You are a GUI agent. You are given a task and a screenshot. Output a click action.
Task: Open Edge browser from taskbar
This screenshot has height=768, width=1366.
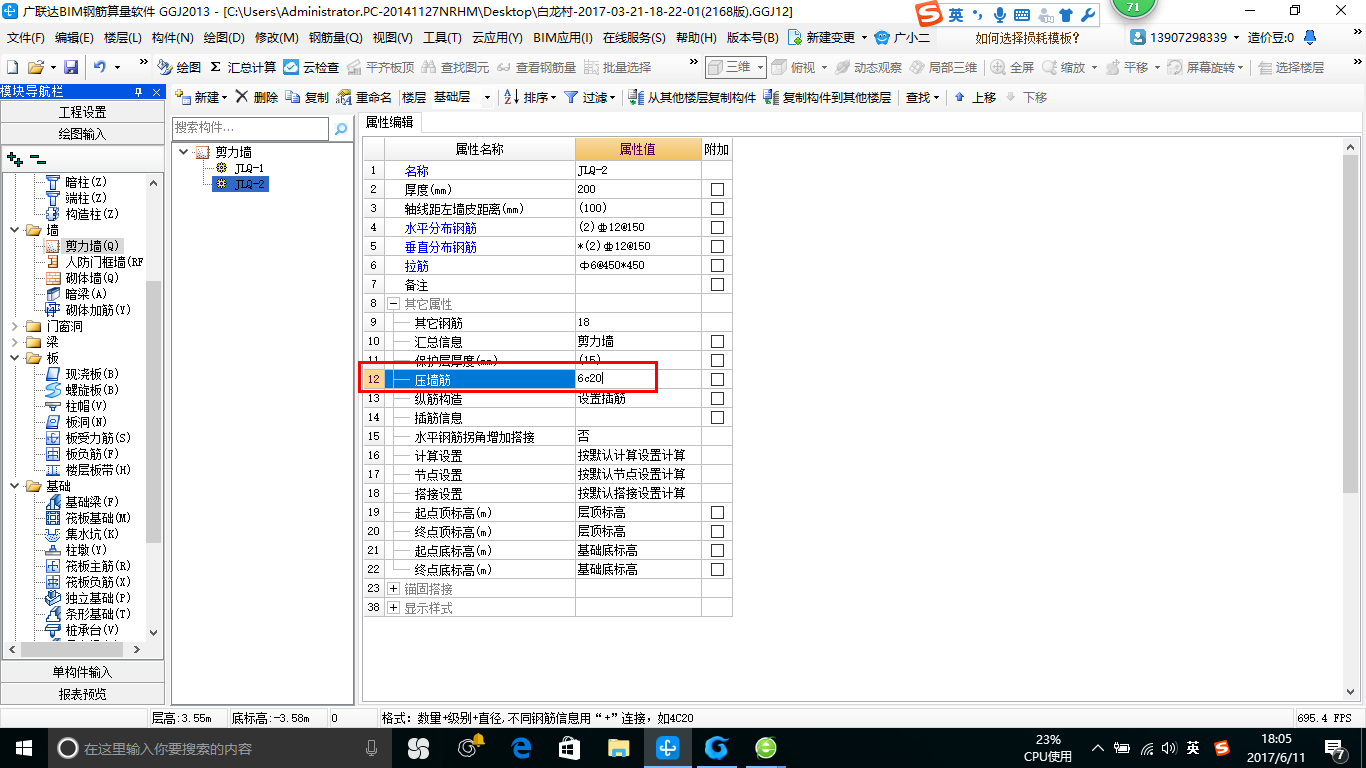tap(521, 748)
